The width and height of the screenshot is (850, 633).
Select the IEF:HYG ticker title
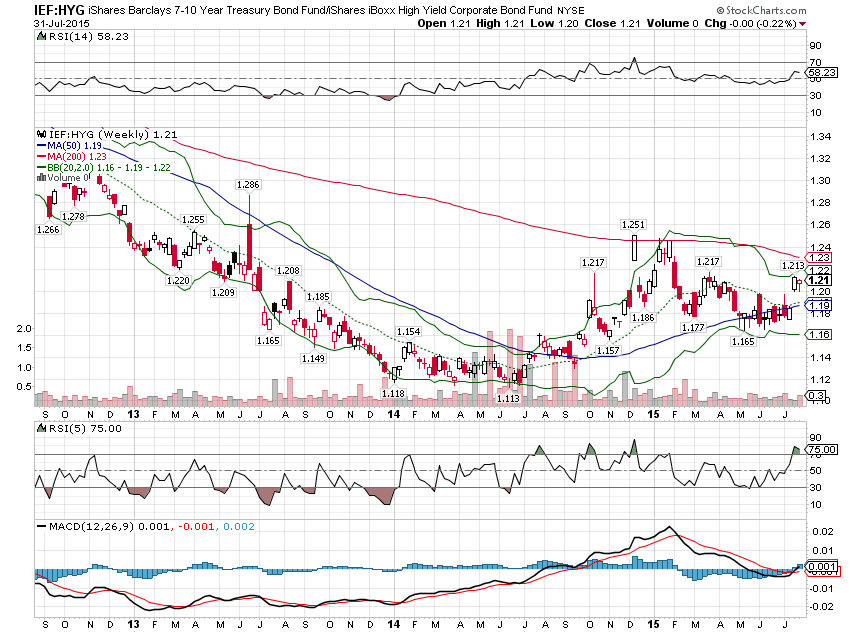click(x=59, y=10)
